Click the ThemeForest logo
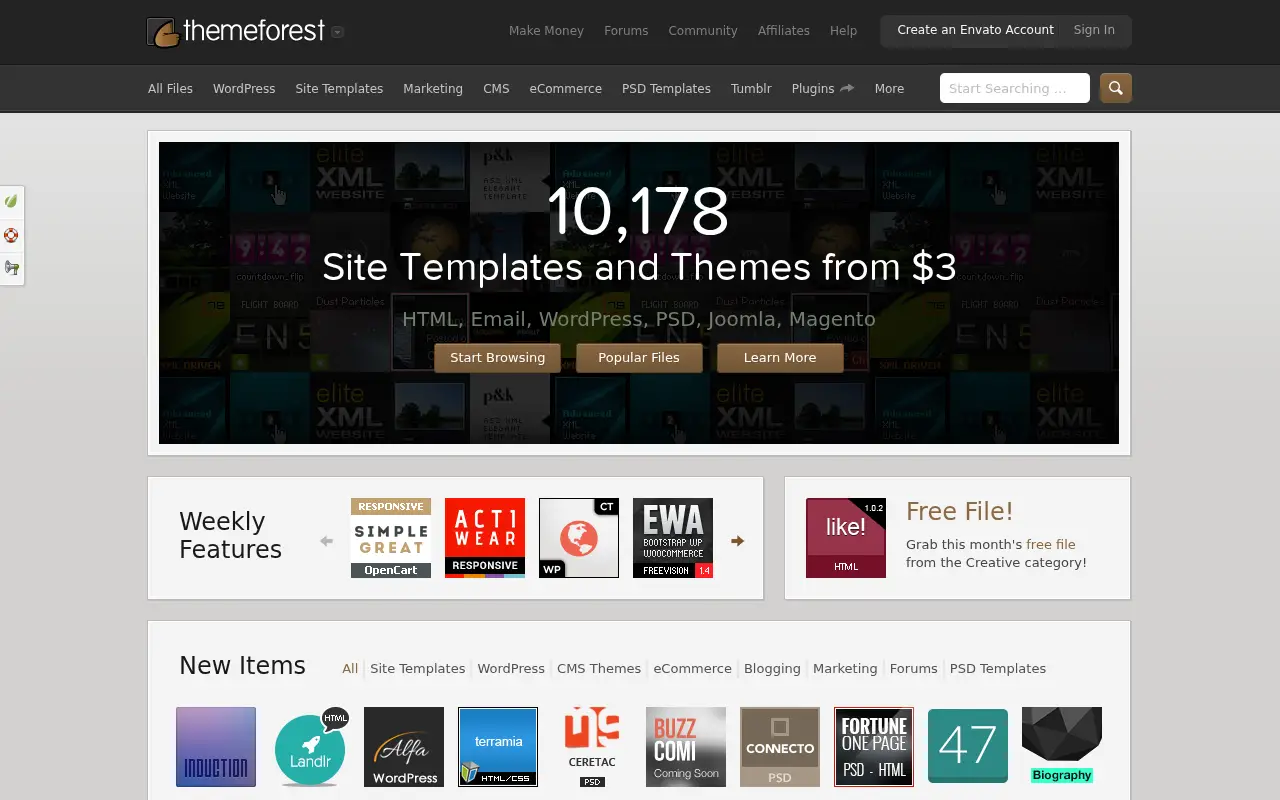Viewport: 1280px width, 800px height. click(x=236, y=31)
